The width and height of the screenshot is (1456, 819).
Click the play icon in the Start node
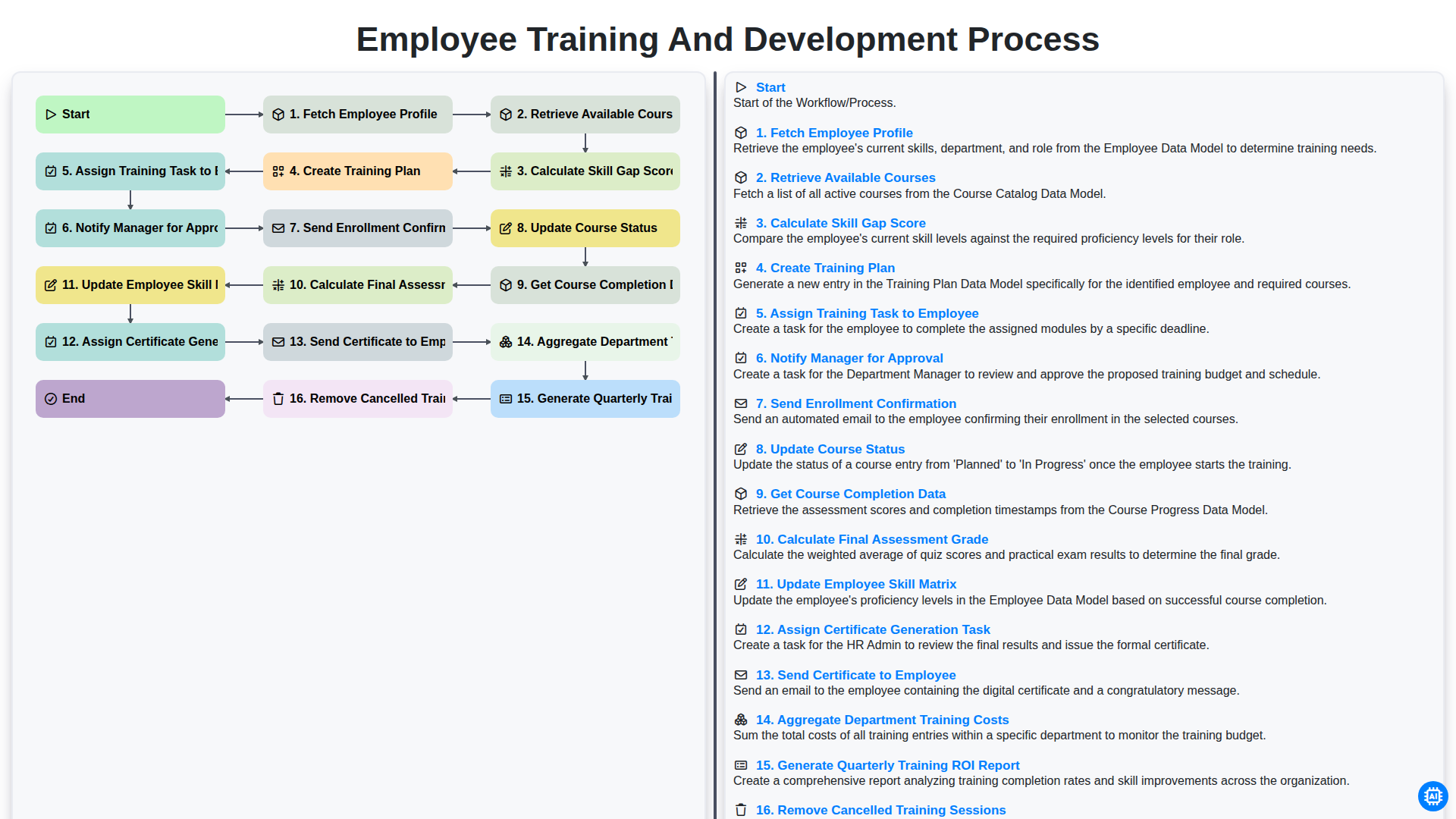tap(51, 115)
